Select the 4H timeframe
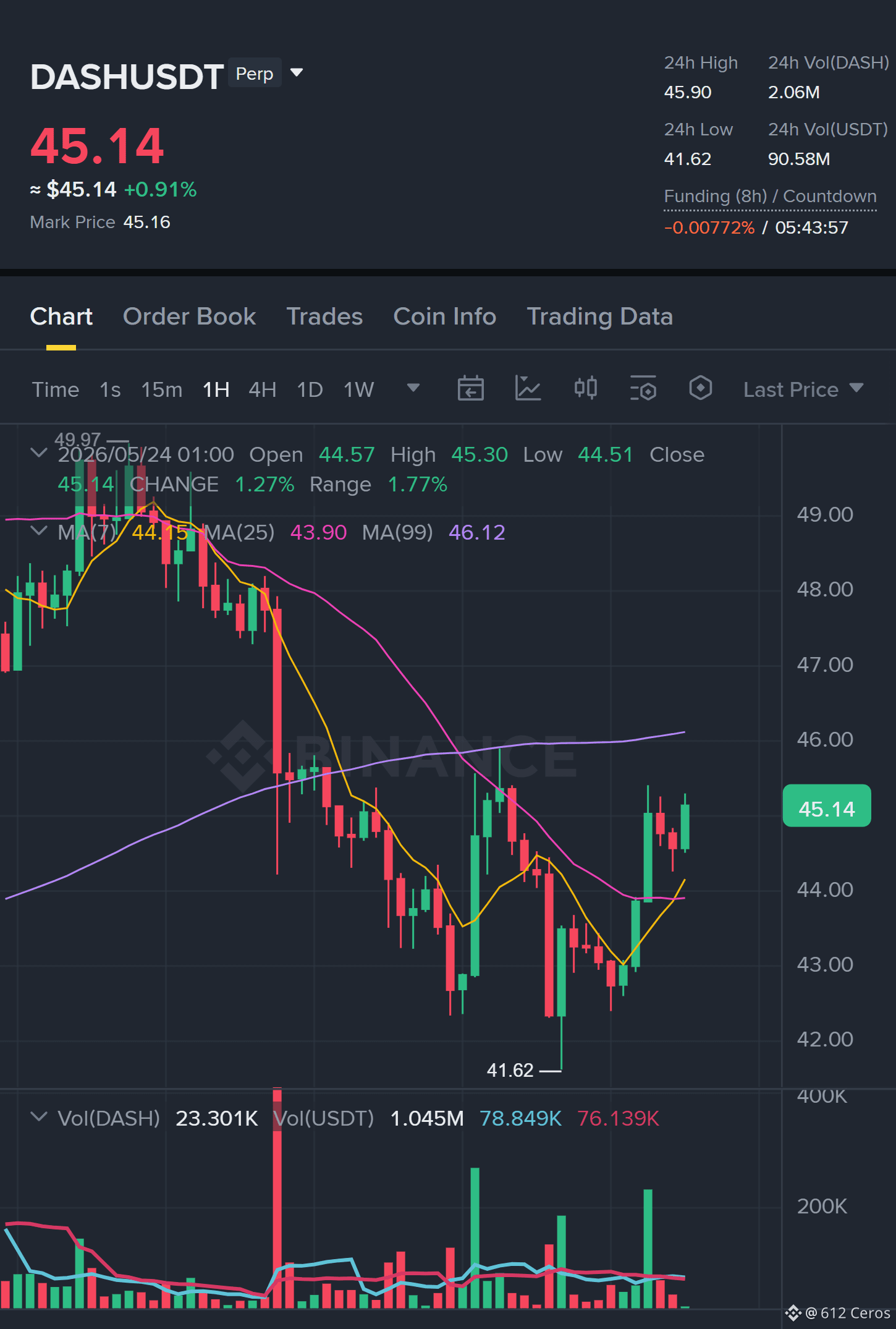Viewport: 896px width, 1329px height. (262, 389)
